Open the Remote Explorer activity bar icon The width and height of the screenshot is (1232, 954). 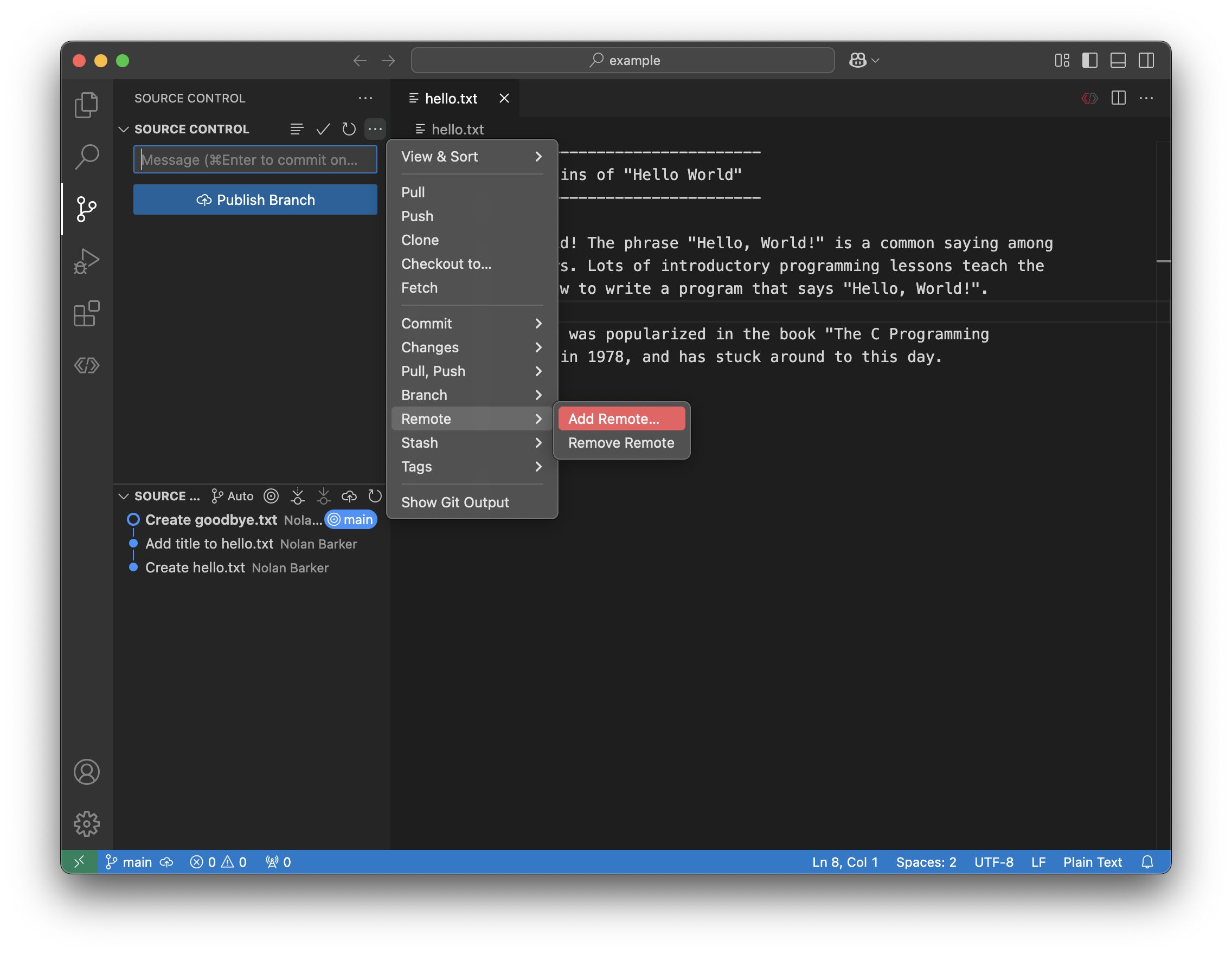pos(86,365)
